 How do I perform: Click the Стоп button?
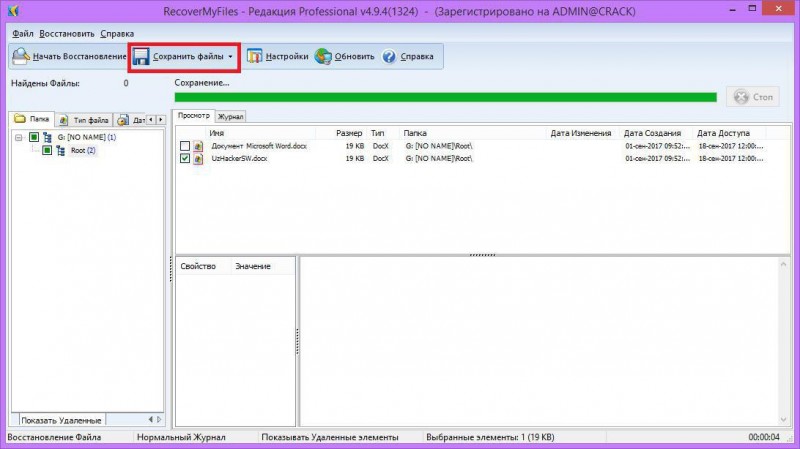click(753, 97)
